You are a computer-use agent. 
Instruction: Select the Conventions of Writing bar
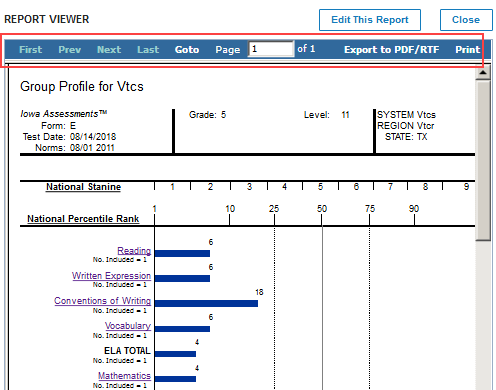point(206,303)
